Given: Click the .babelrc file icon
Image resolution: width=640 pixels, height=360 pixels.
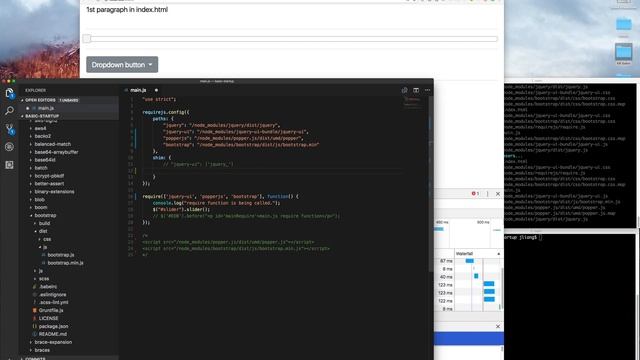Looking at the screenshot, I should [x=35, y=287].
